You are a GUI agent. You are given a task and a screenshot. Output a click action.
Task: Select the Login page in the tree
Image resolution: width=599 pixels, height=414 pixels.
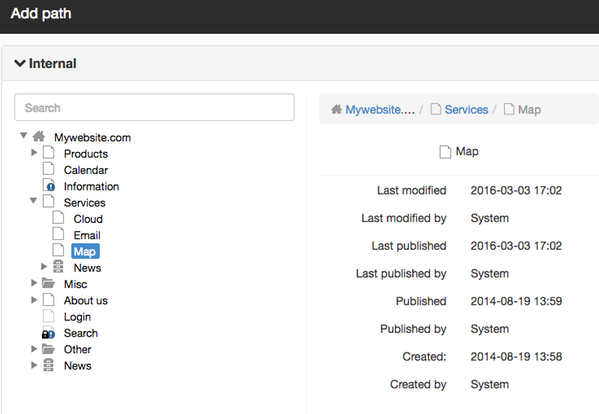coord(77,317)
